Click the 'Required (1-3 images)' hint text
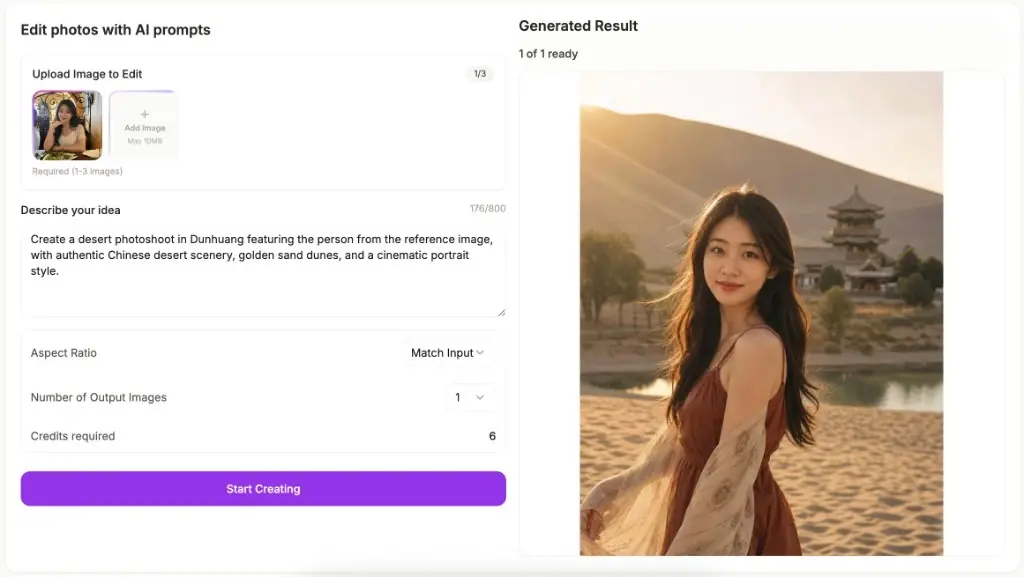 (77, 171)
